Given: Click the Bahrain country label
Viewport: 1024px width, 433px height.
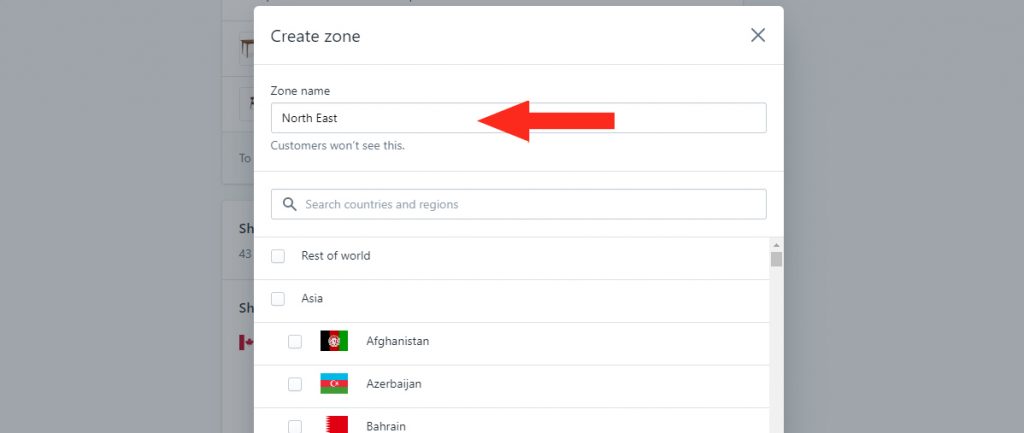Looking at the screenshot, I should pos(386,426).
